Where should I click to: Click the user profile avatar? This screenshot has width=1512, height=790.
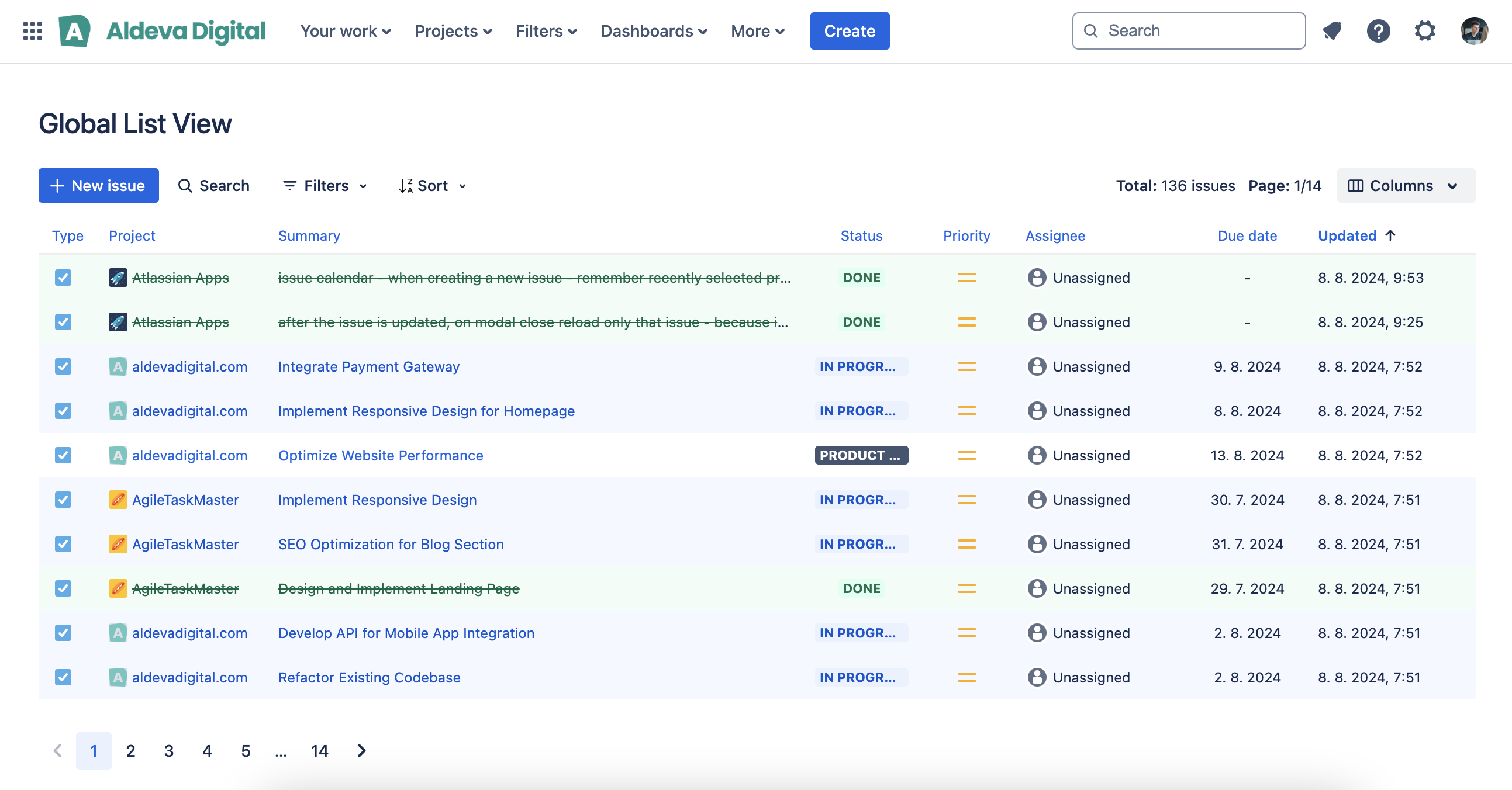tap(1473, 31)
